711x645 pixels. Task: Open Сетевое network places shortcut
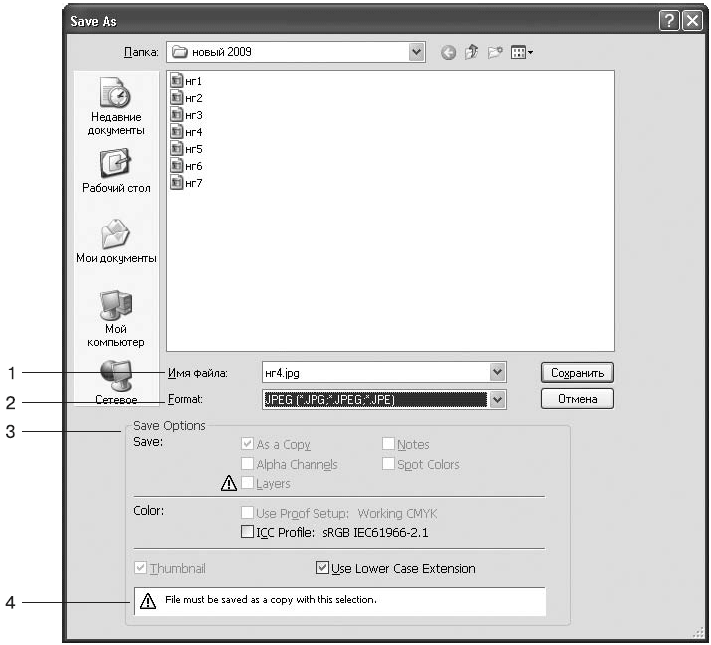pos(116,382)
